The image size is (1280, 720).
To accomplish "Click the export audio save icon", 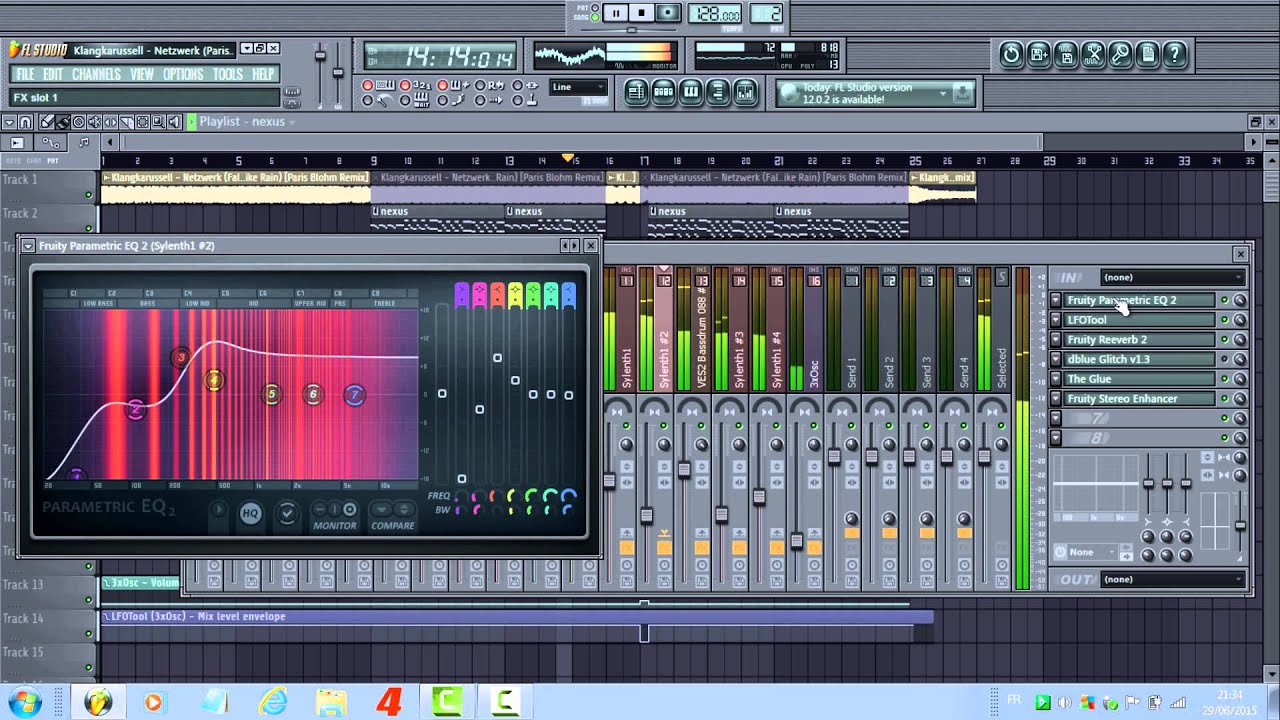I will (1066, 55).
